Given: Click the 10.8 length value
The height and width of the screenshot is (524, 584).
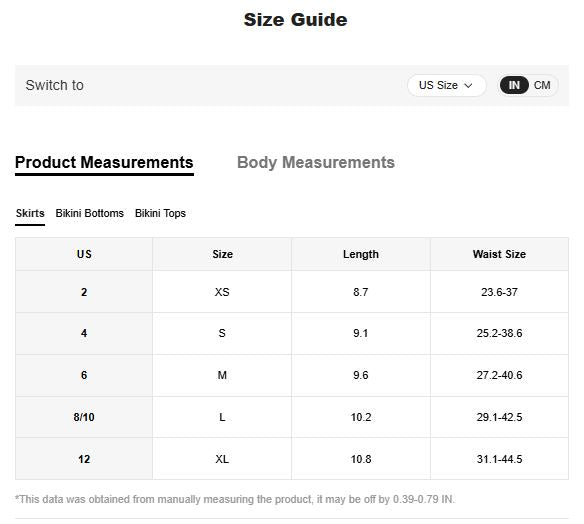Looking at the screenshot, I should pyautogui.click(x=361, y=459).
